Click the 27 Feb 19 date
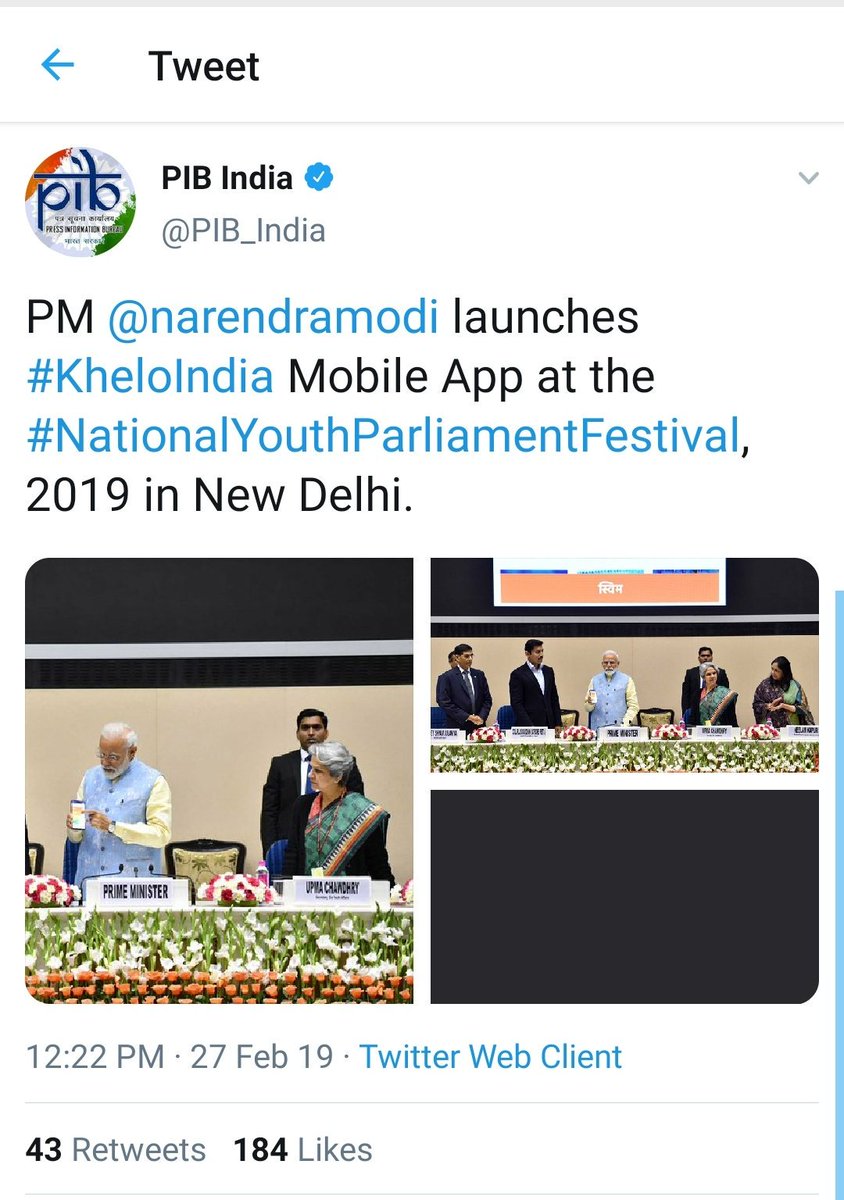Image resolution: width=844 pixels, height=1200 pixels. tap(262, 1057)
